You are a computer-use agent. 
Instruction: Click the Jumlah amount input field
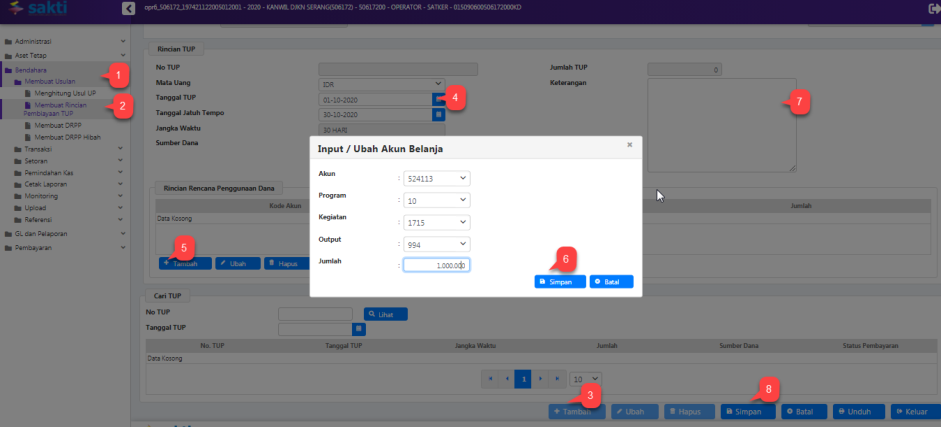point(436,265)
